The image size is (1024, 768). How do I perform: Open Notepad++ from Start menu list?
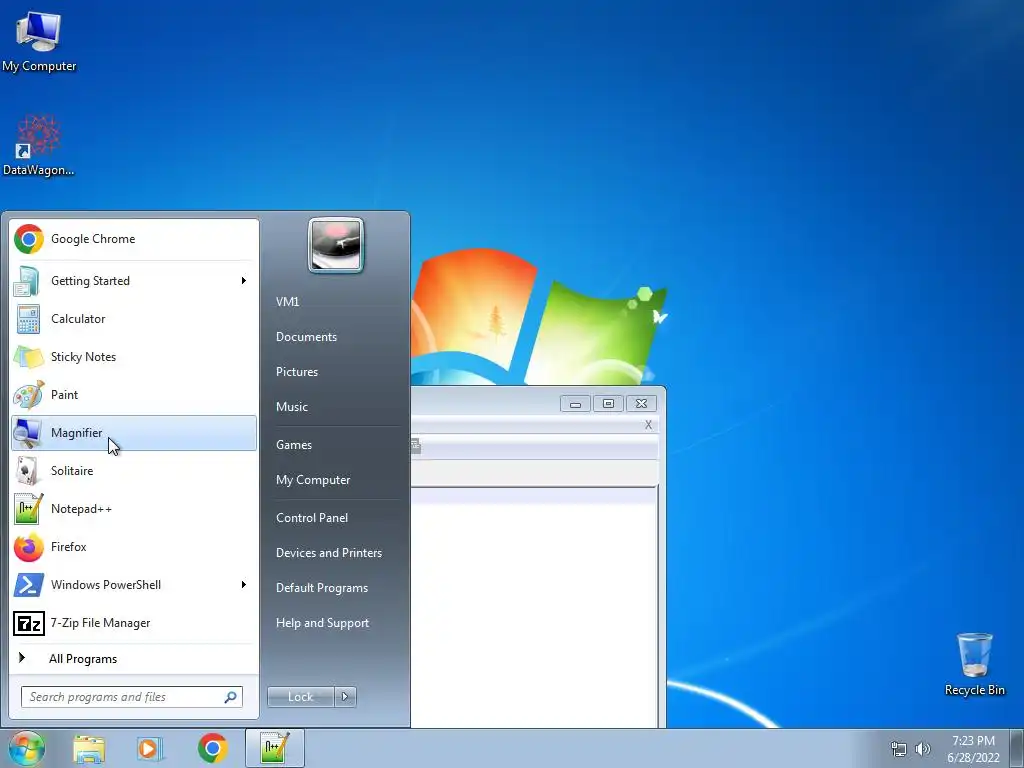(134, 509)
